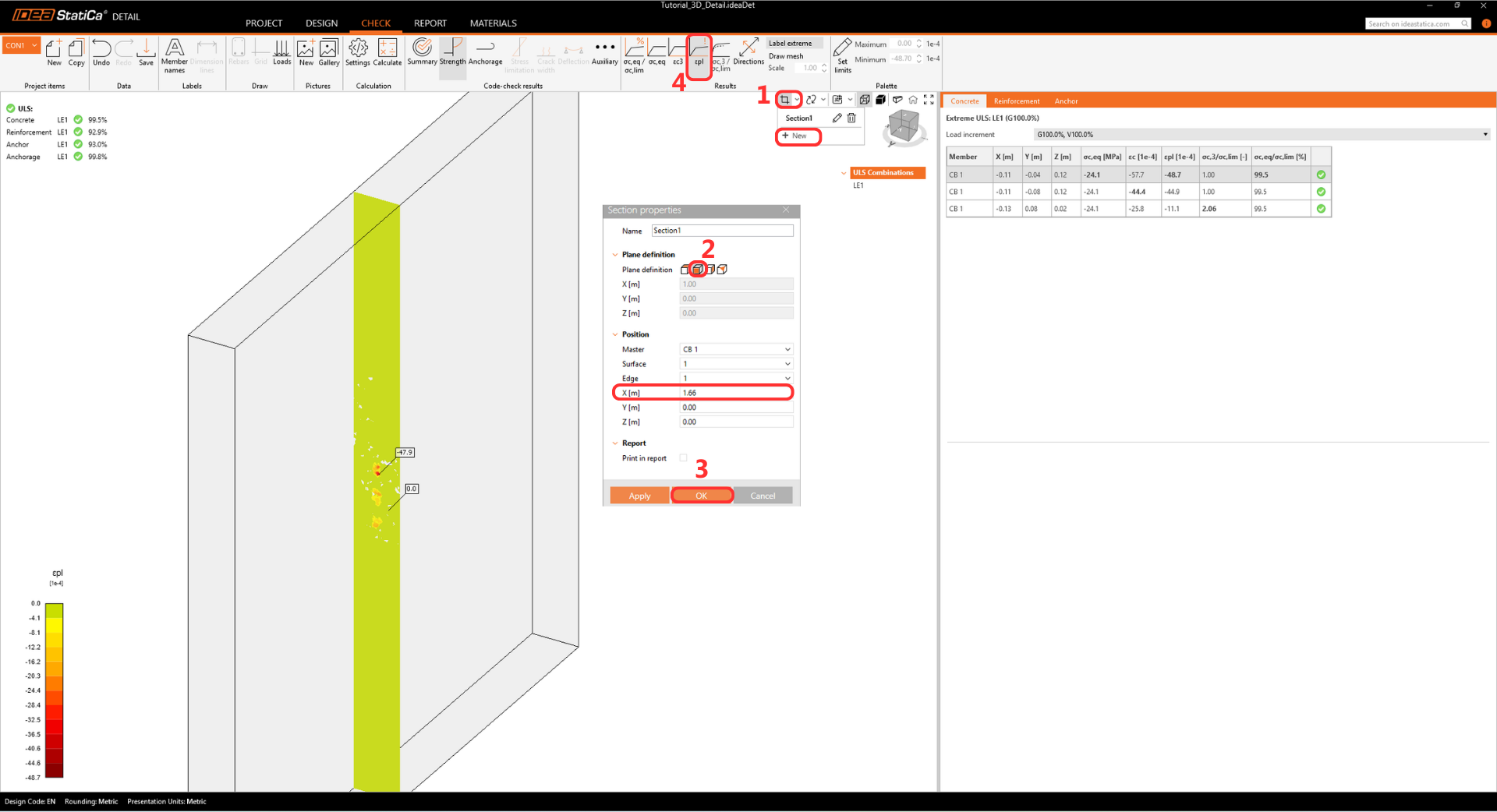
Task: Enable the Print in report checkbox
Action: click(x=684, y=458)
